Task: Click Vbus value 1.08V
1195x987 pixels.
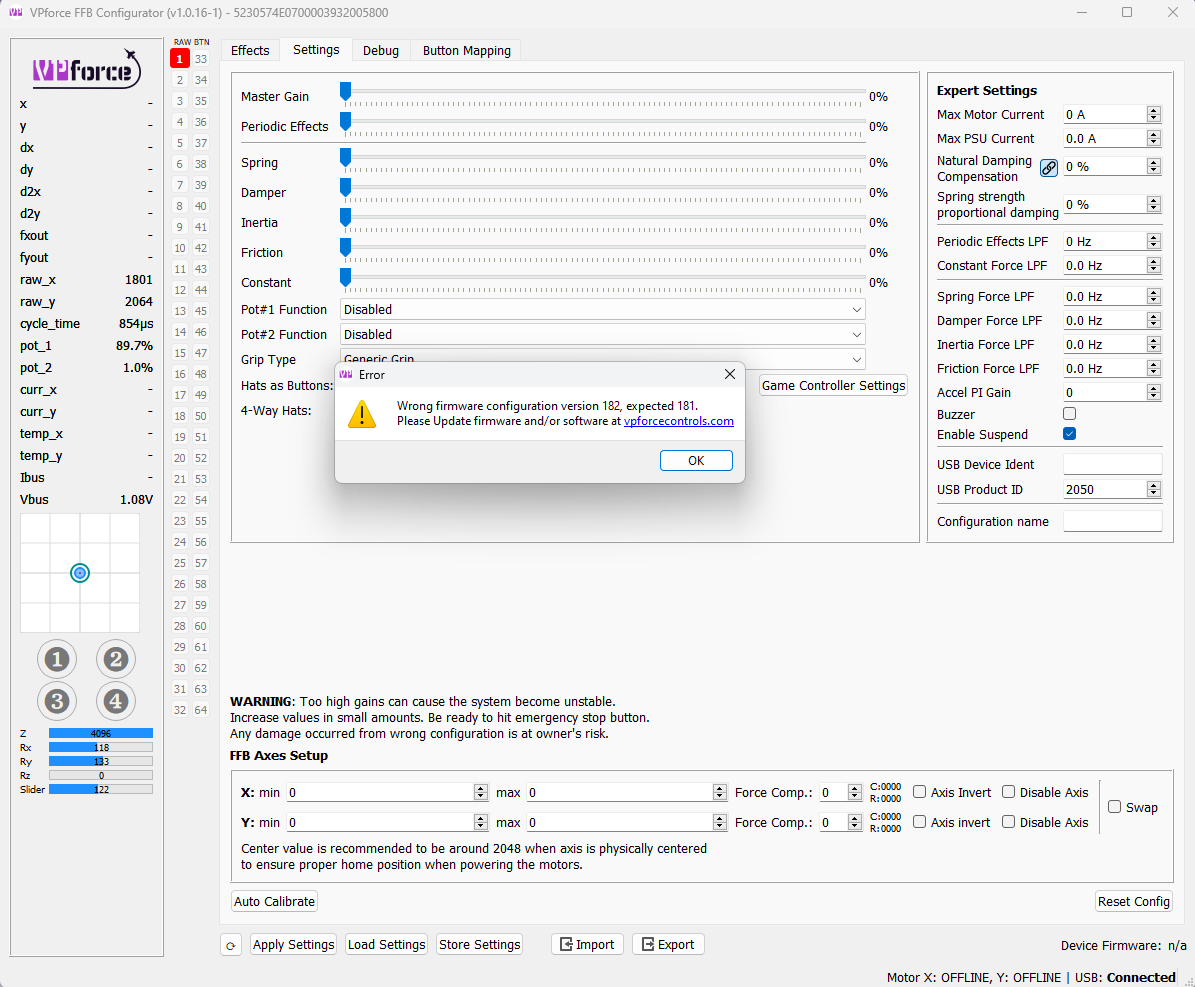Action: coord(136,500)
